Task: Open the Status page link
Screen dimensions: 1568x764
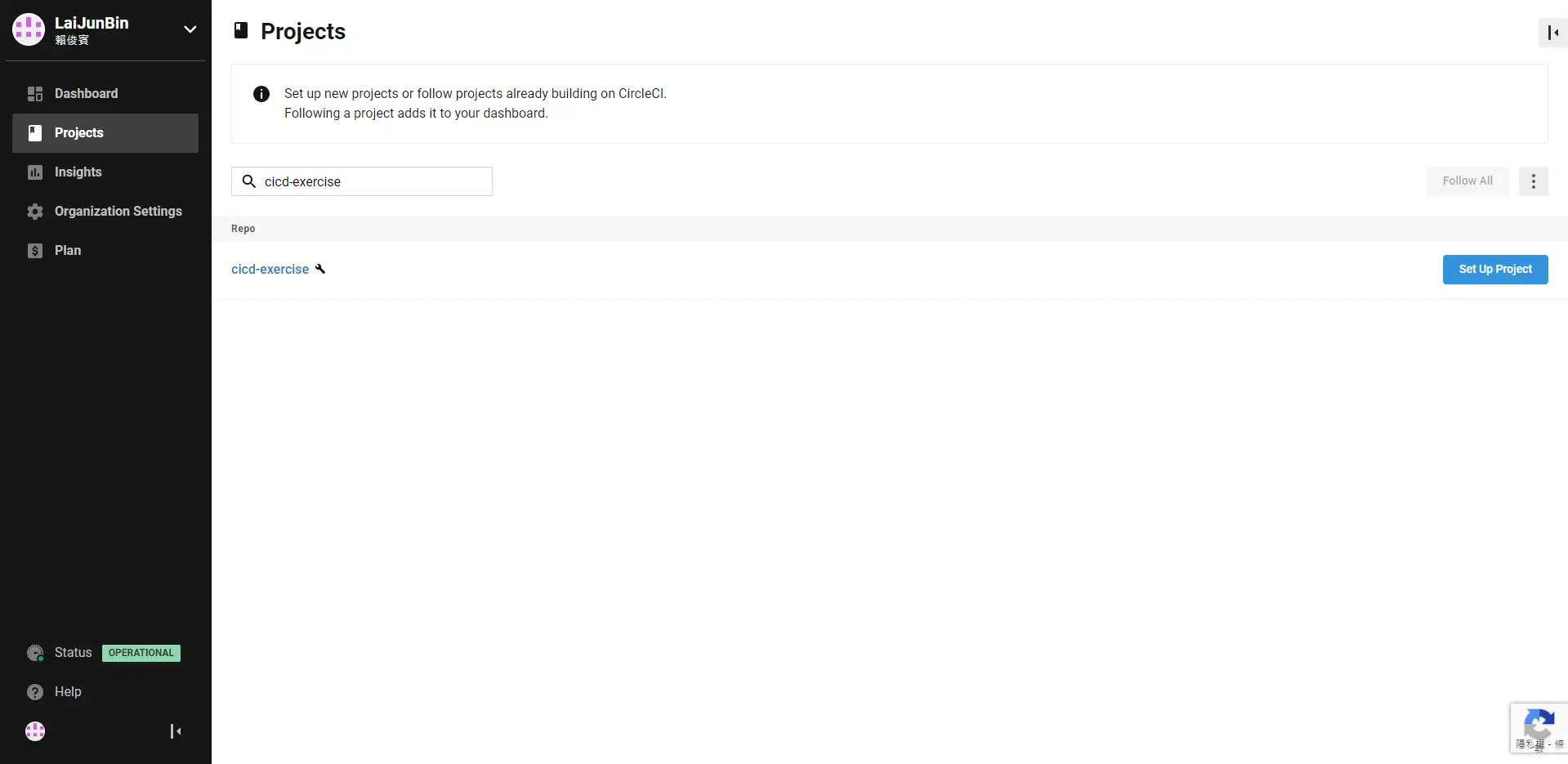Action: click(73, 652)
